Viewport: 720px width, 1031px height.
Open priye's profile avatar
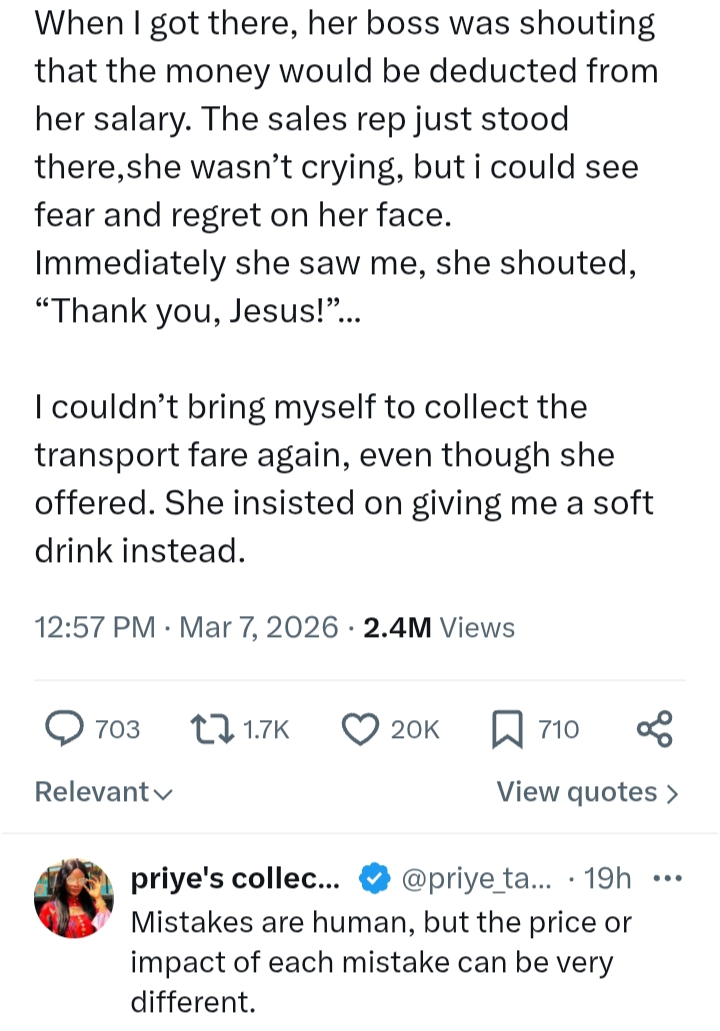tap(74, 896)
